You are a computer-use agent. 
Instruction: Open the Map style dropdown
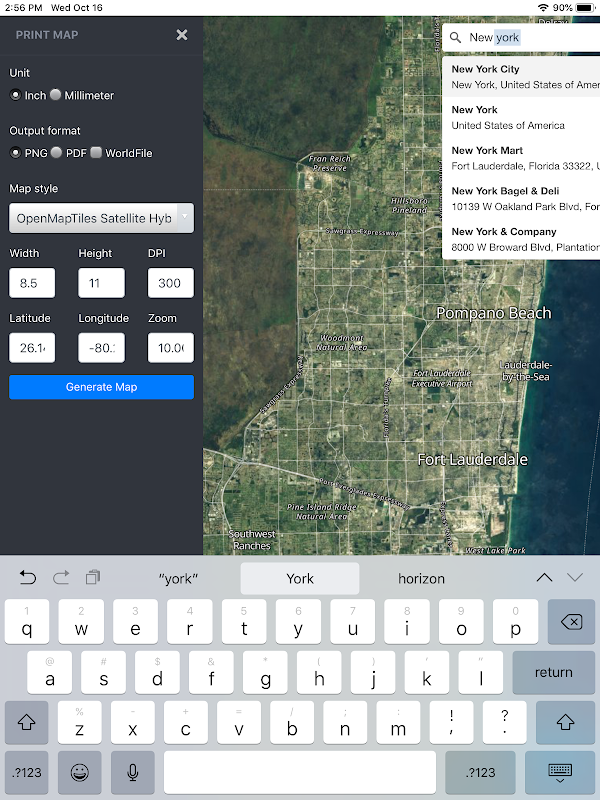point(102,218)
